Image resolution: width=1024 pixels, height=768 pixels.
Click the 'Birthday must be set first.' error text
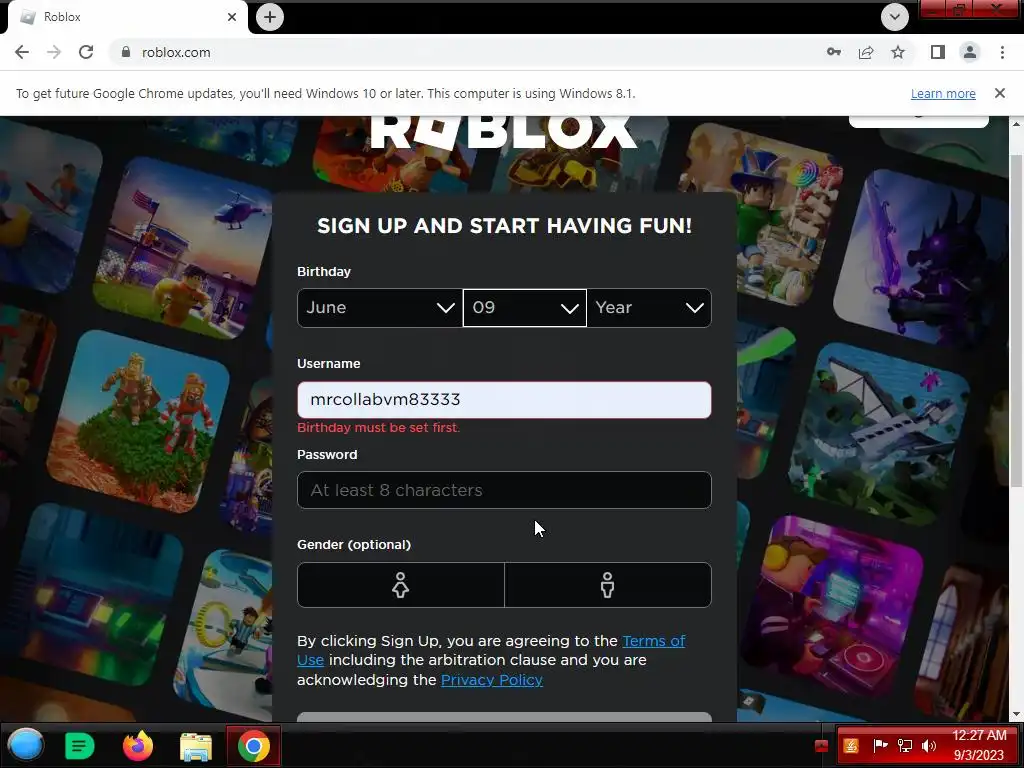coord(378,428)
